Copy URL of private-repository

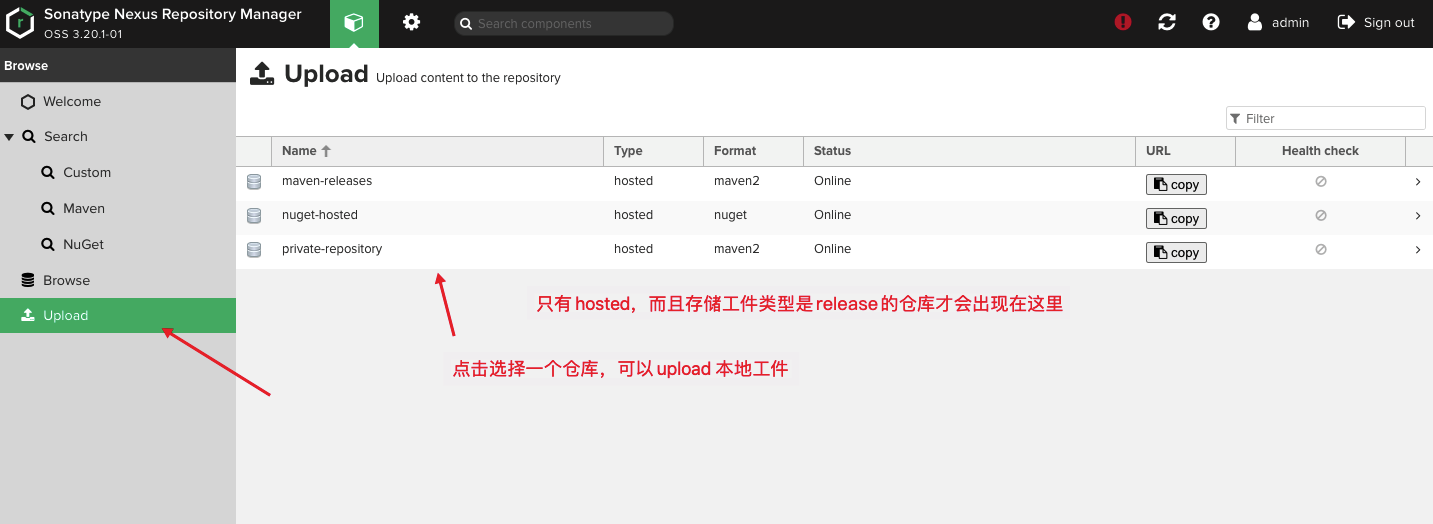[1176, 253]
